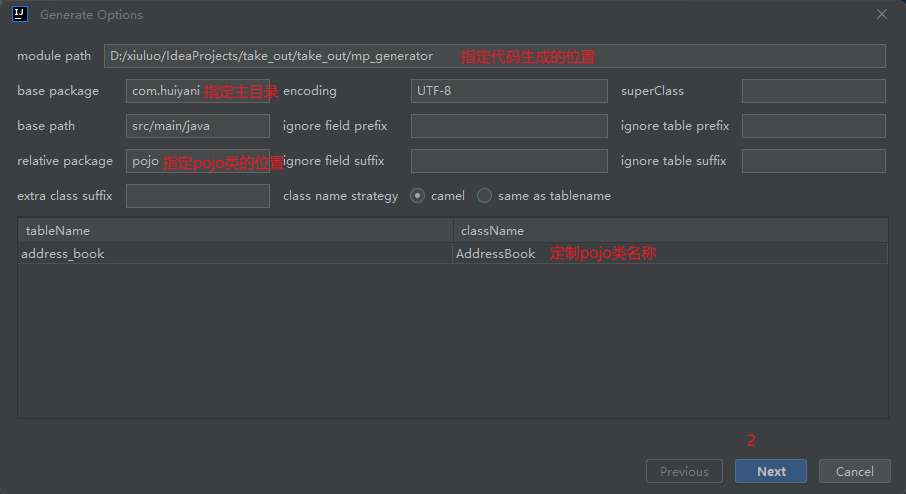906x494 pixels.
Task: Edit the relative package pojo field
Action: 197,161
